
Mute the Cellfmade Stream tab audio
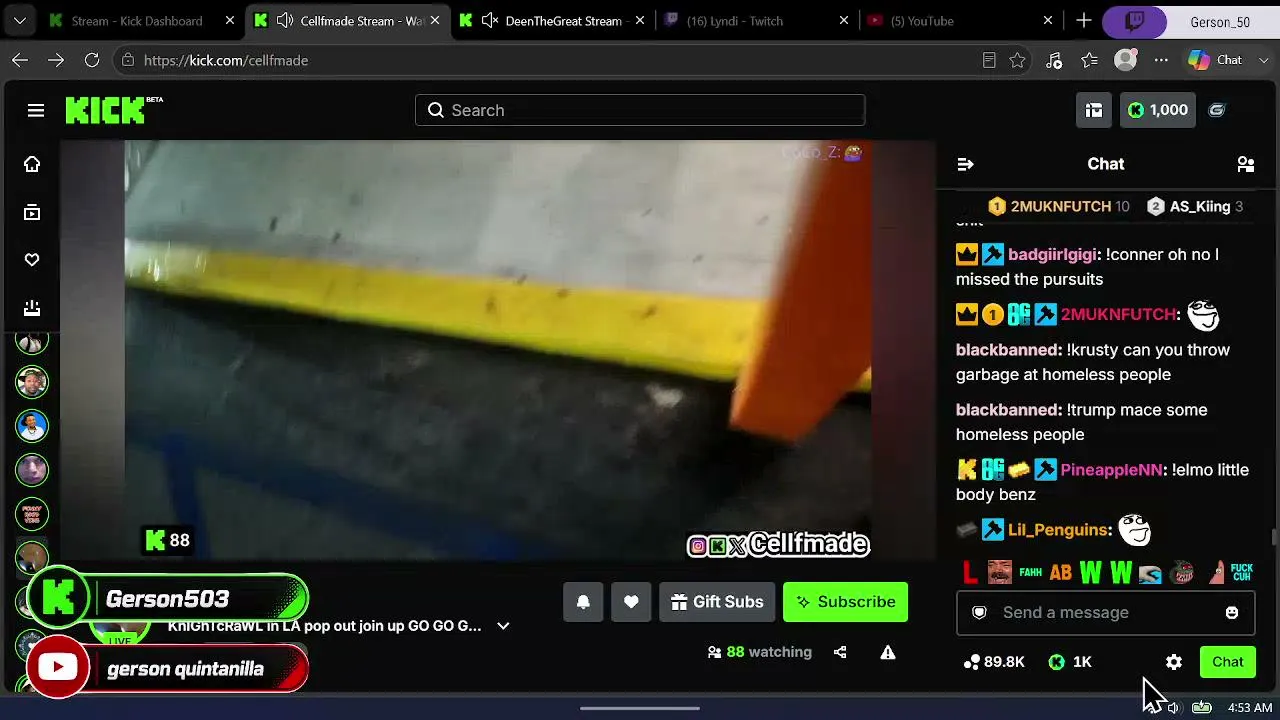click(285, 21)
